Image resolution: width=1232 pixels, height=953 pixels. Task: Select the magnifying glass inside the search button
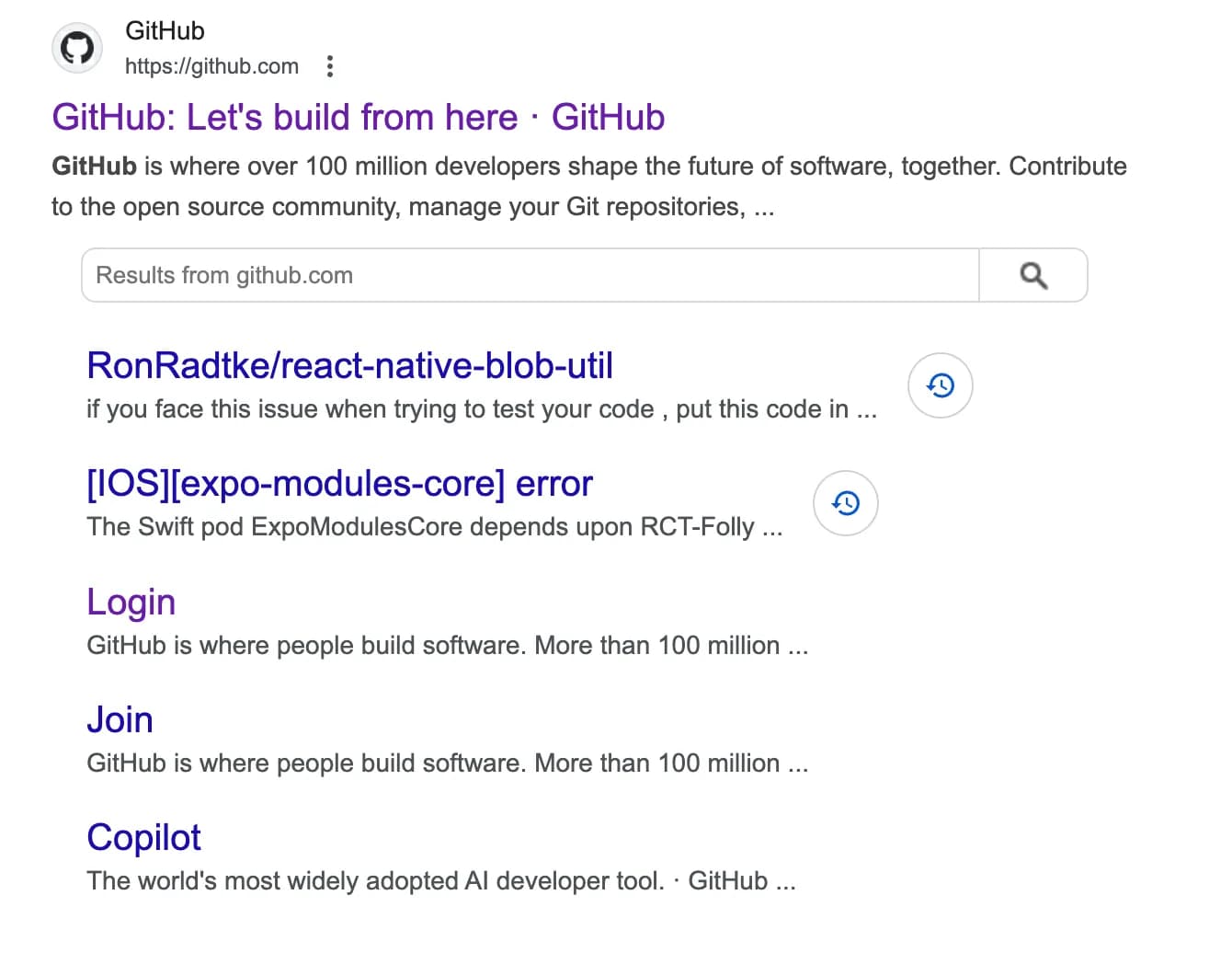pos(1033,274)
